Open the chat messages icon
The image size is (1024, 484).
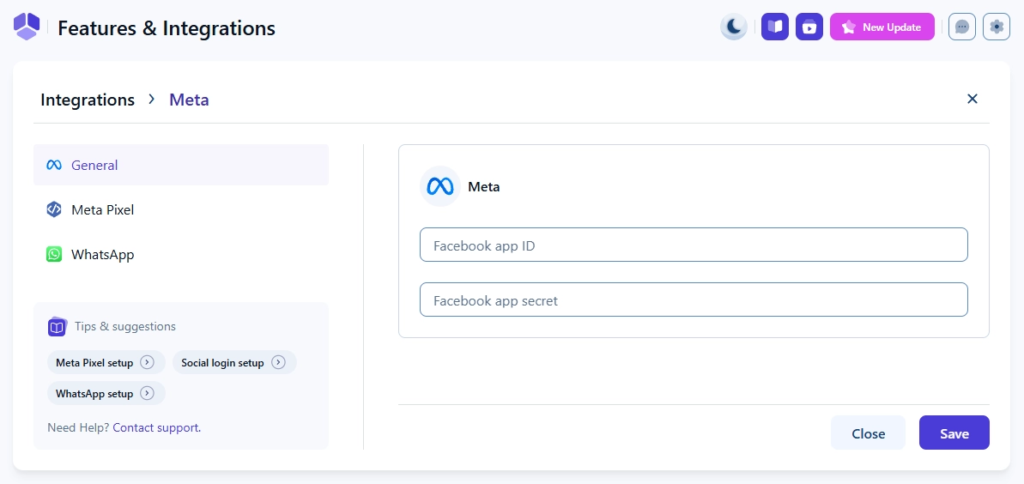pyautogui.click(x=962, y=27)
